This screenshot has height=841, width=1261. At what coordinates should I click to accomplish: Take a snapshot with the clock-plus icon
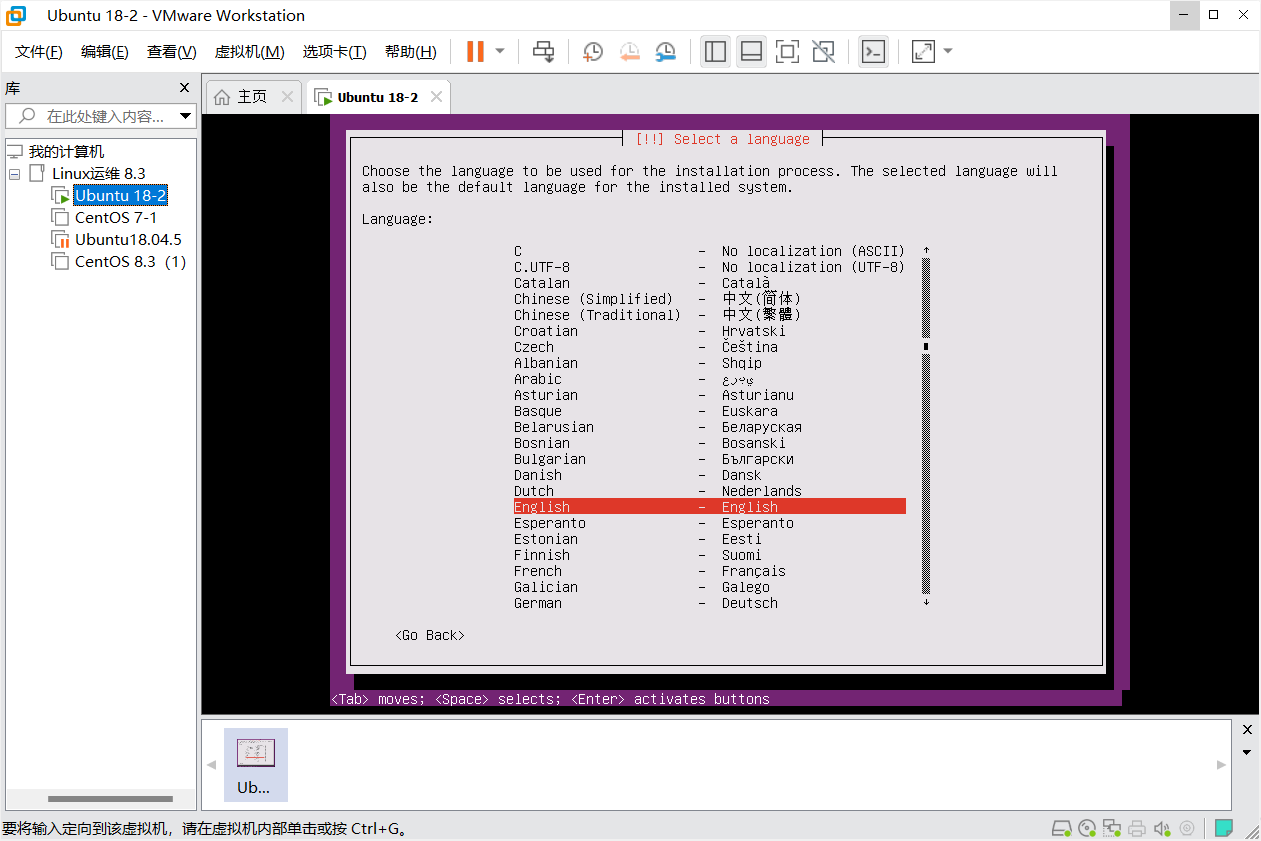pos(593,52)
